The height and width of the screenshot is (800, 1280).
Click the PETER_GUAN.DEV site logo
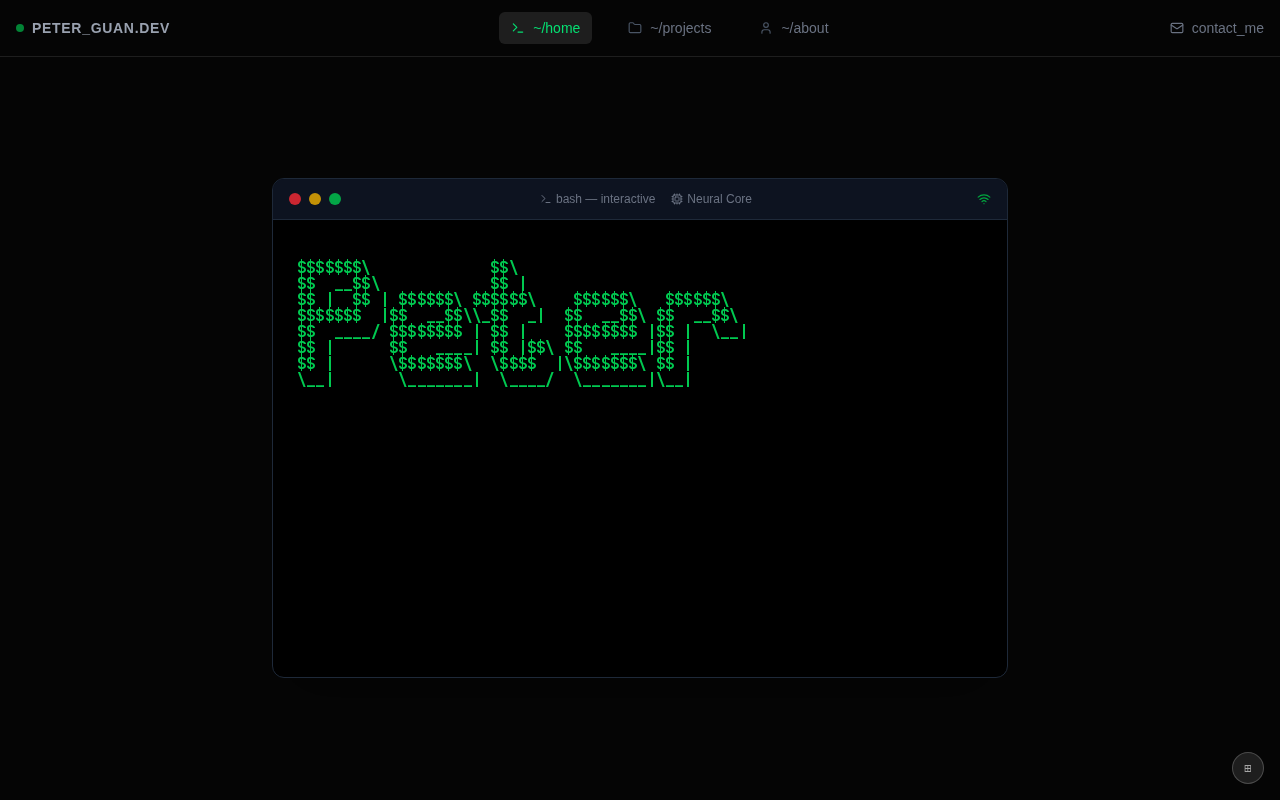101,28
